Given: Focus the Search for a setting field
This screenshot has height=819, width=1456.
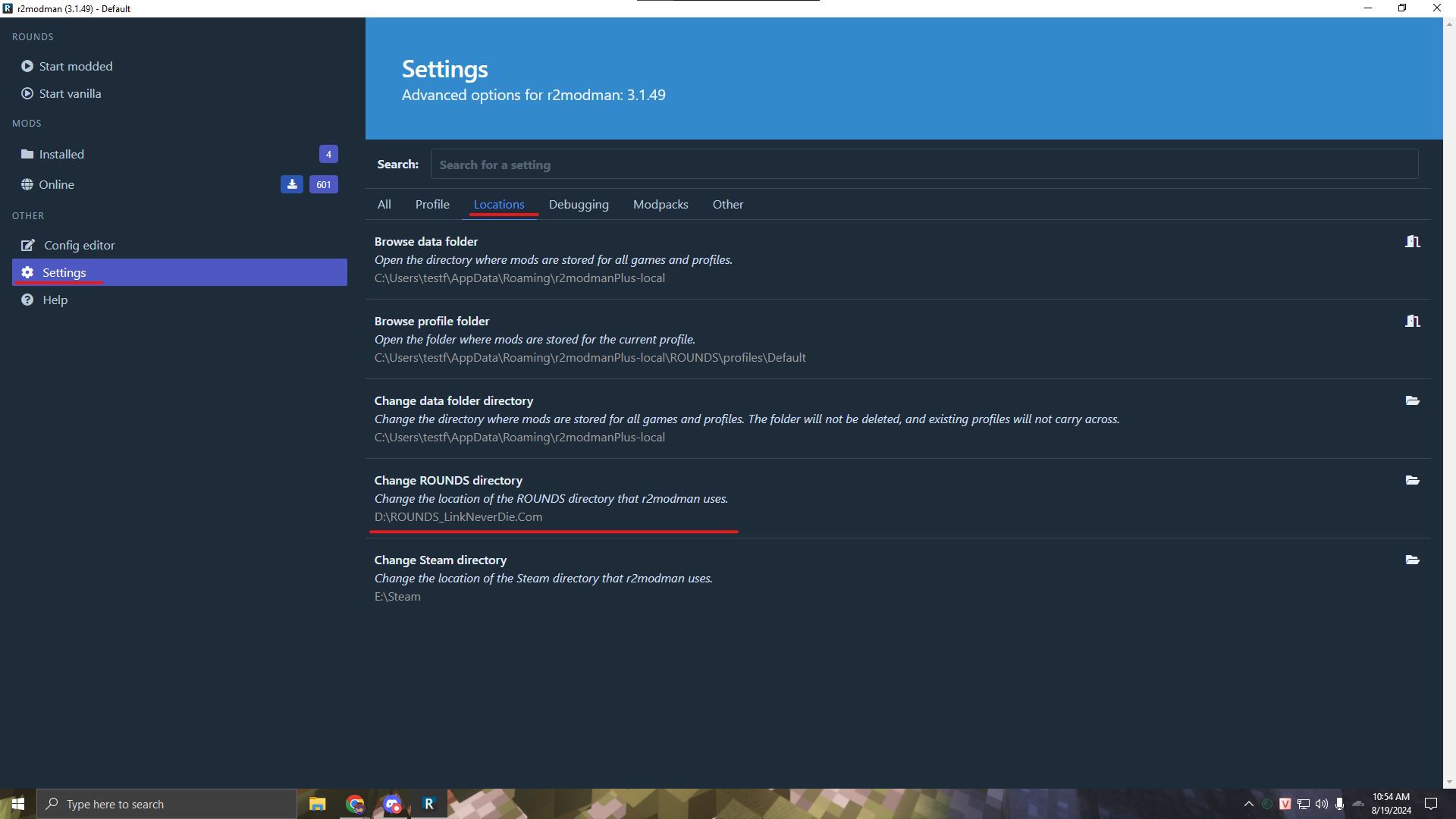Looking at the screenshot, I should 924,165.
